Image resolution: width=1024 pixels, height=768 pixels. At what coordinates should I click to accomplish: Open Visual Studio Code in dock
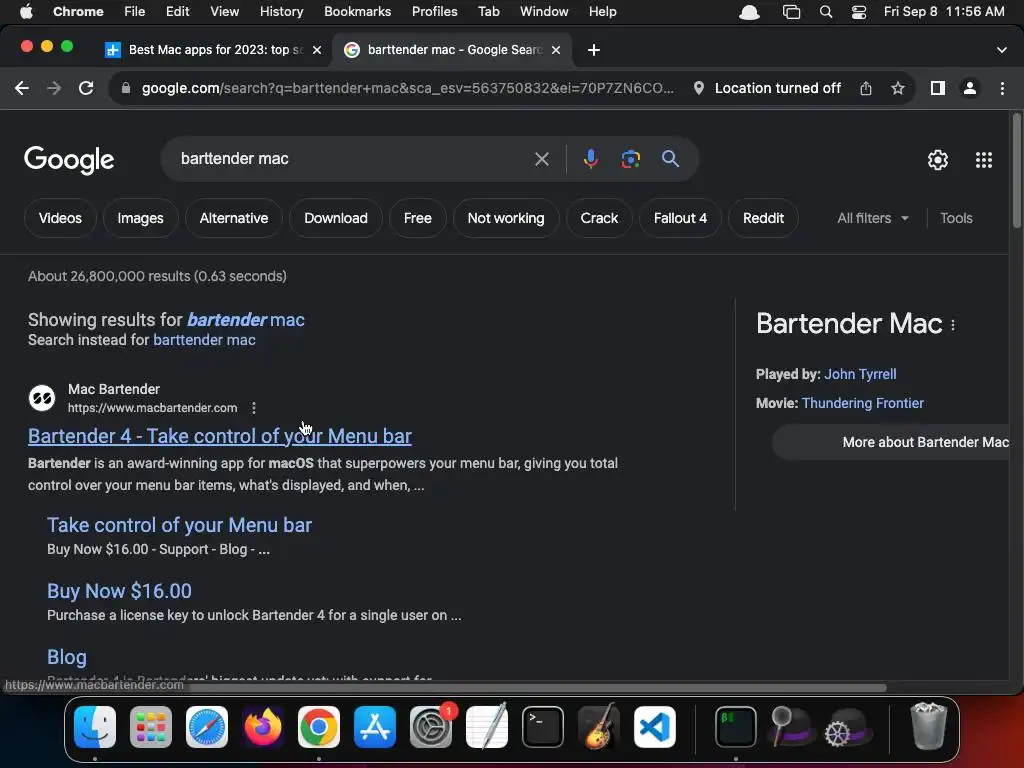(x=654, y=728)
